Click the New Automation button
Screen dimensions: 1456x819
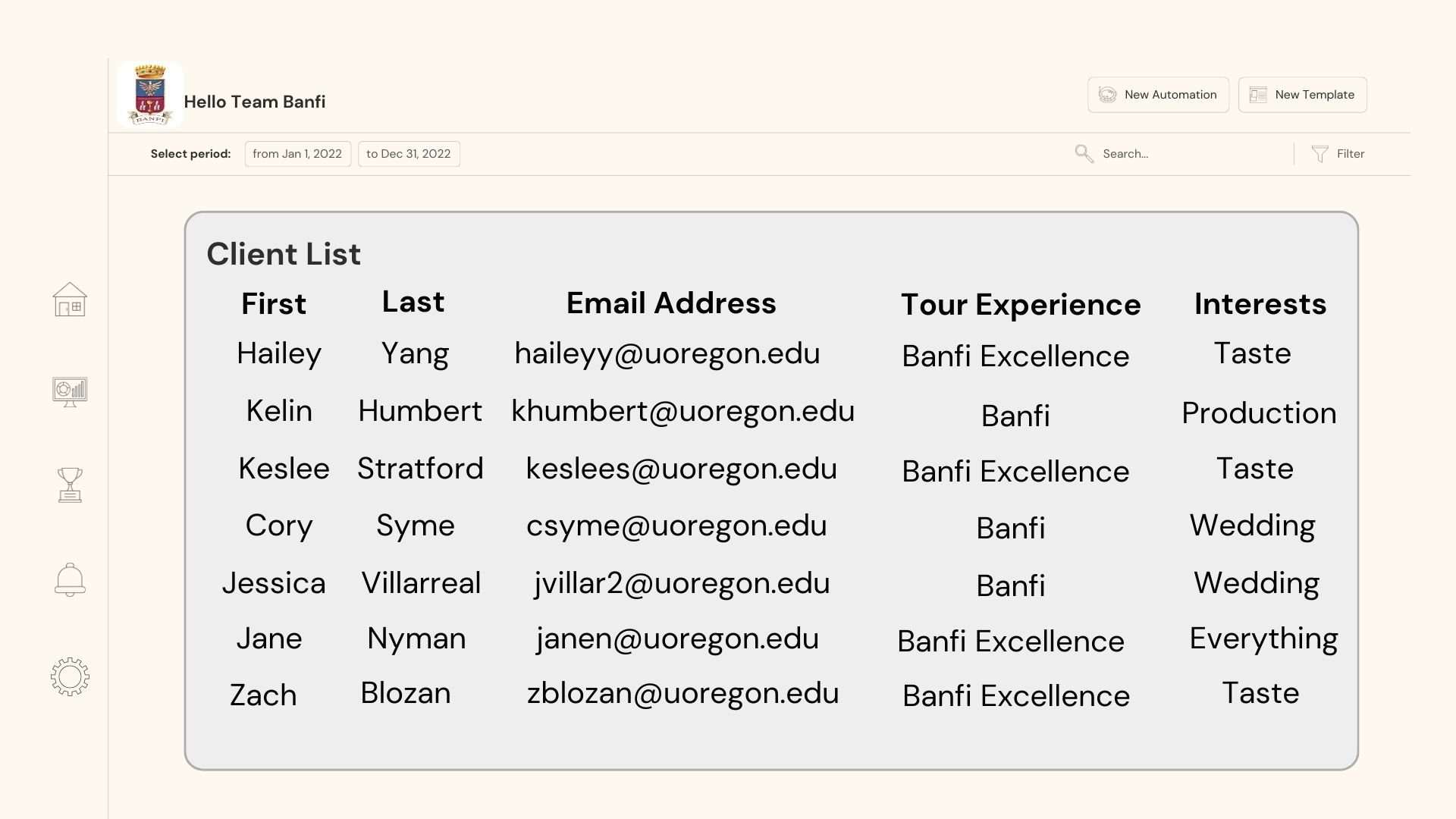[x=1158, y=95]
